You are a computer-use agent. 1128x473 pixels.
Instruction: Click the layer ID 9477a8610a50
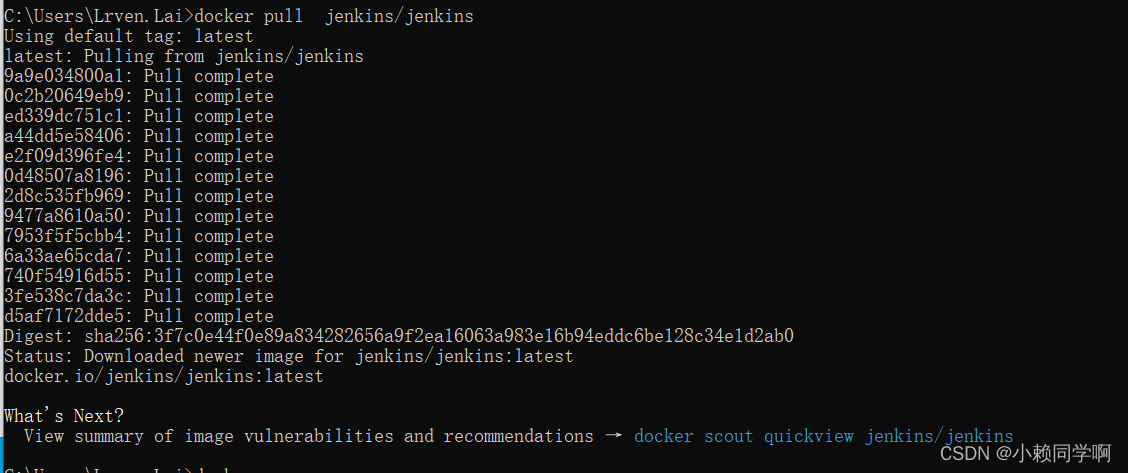pyautogui.click(x=69, y=216)
